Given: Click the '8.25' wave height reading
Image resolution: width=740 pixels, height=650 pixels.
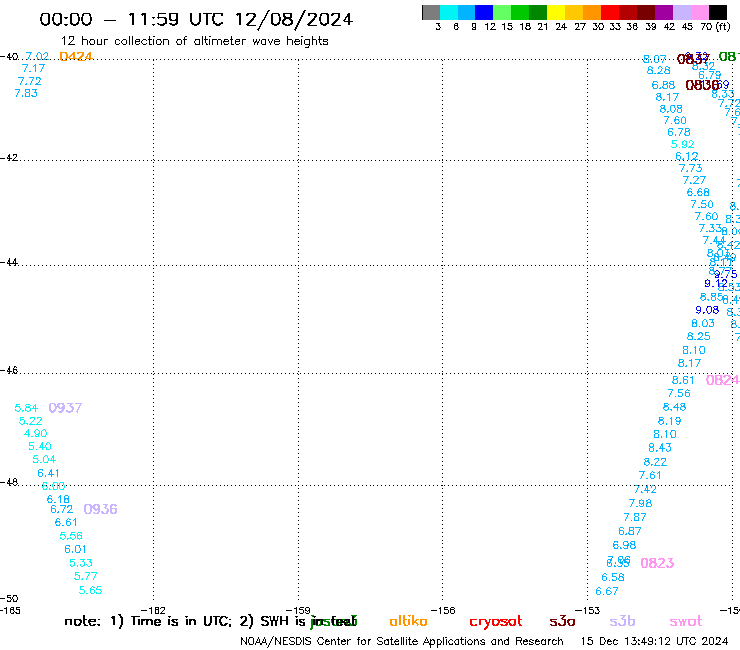Looking at the screenshot, I should (698, 336).
